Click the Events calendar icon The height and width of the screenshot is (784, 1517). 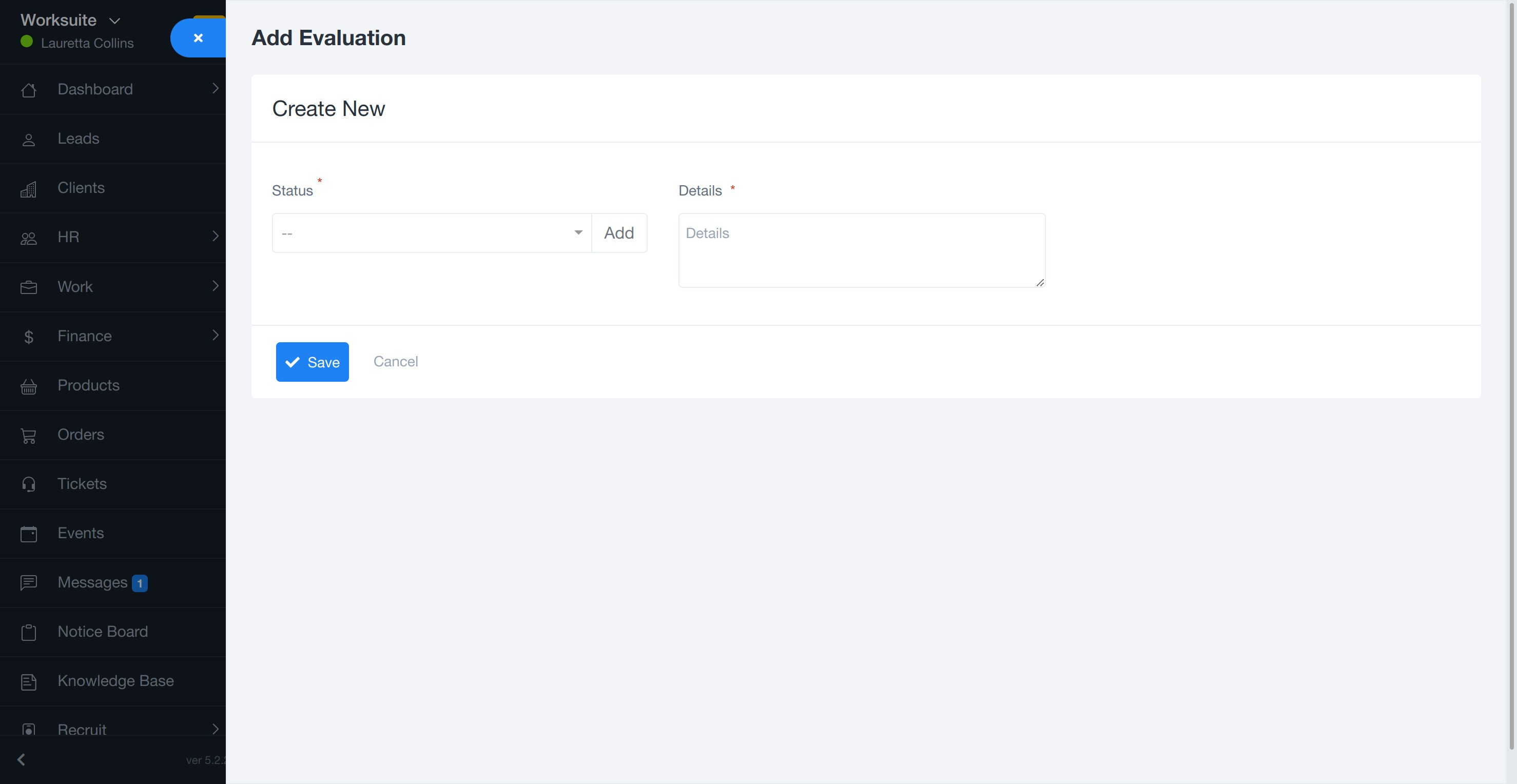[28, 534]
